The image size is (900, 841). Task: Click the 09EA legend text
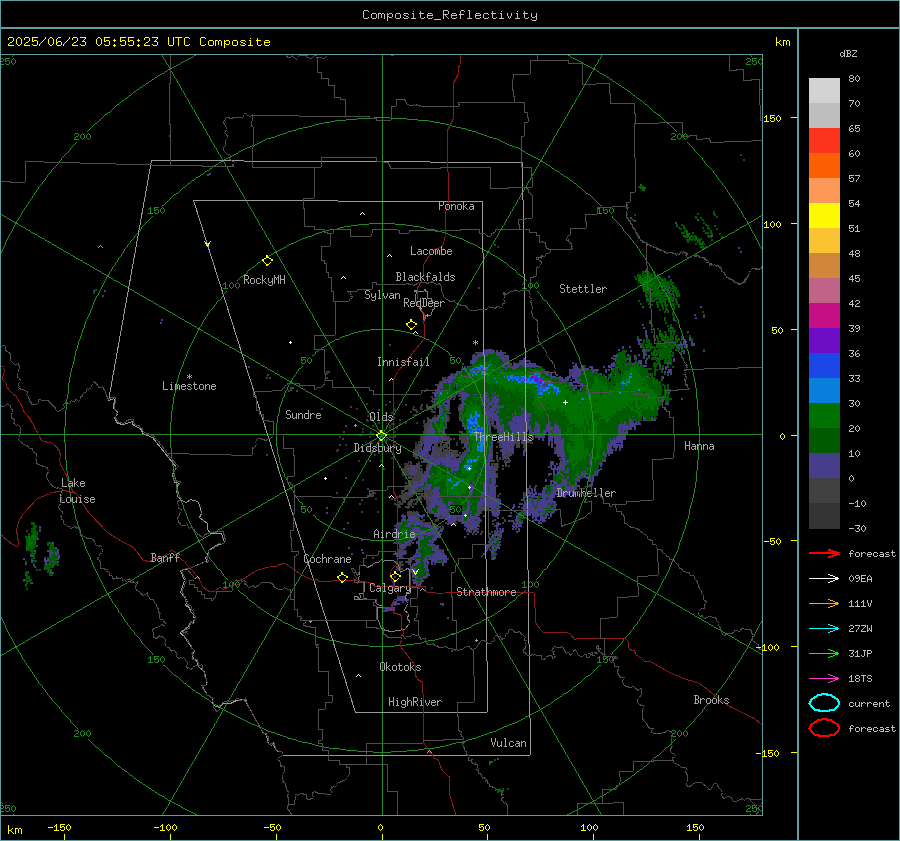(860, 579)
